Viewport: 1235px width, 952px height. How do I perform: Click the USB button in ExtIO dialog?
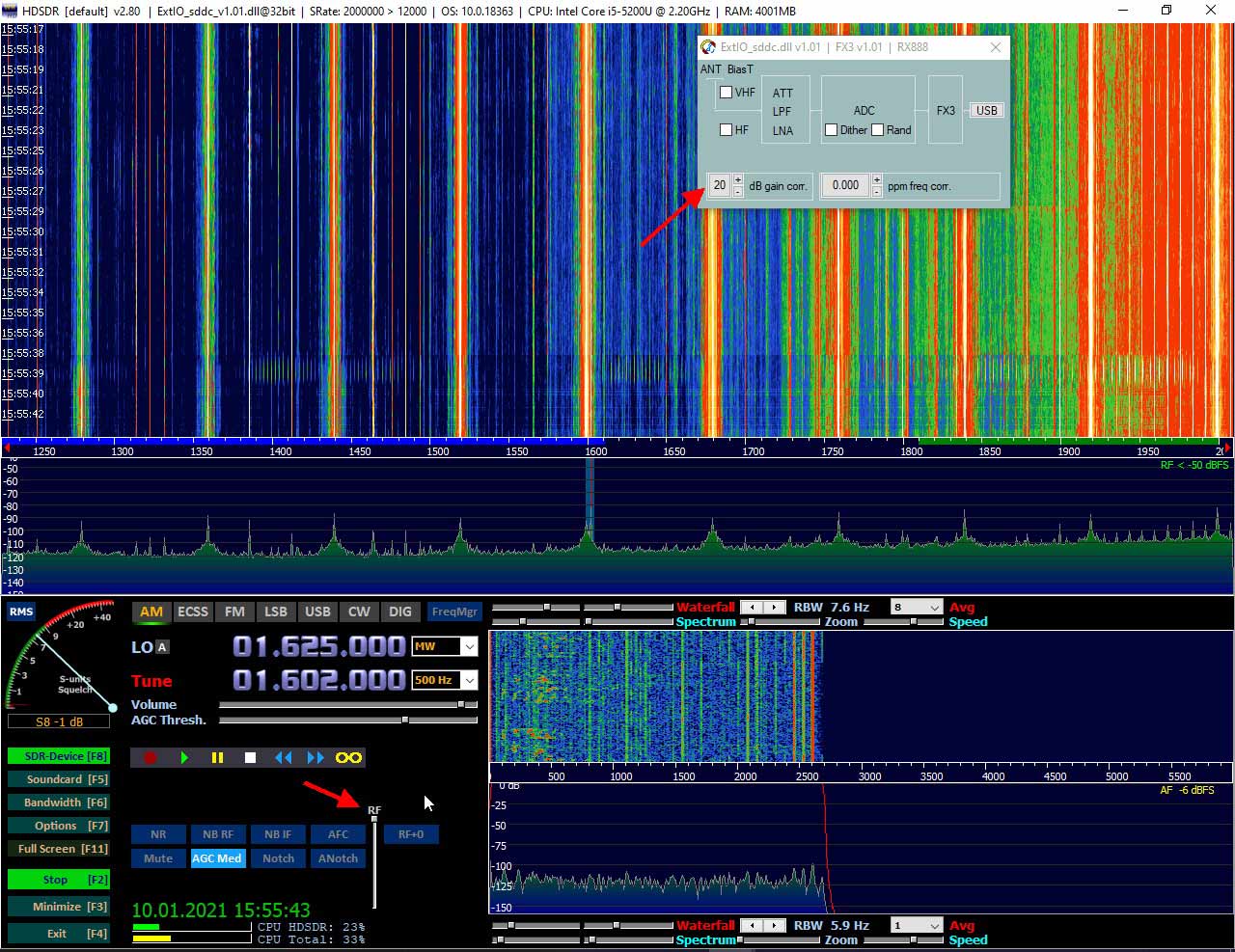pyautogui.click(x=986, y=111)
